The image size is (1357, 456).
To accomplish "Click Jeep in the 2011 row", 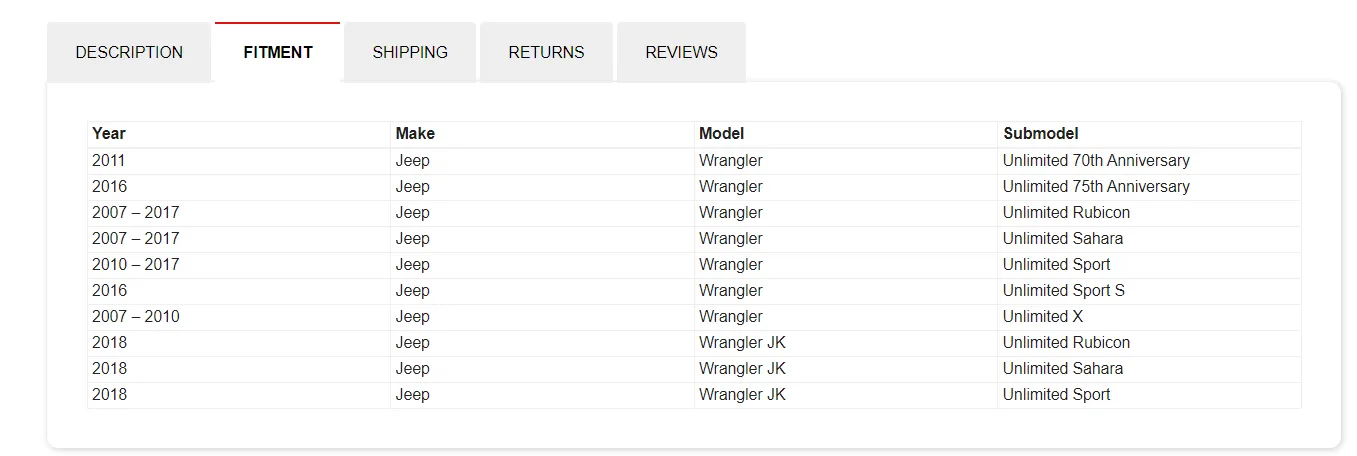I will [x=412, y=161].
